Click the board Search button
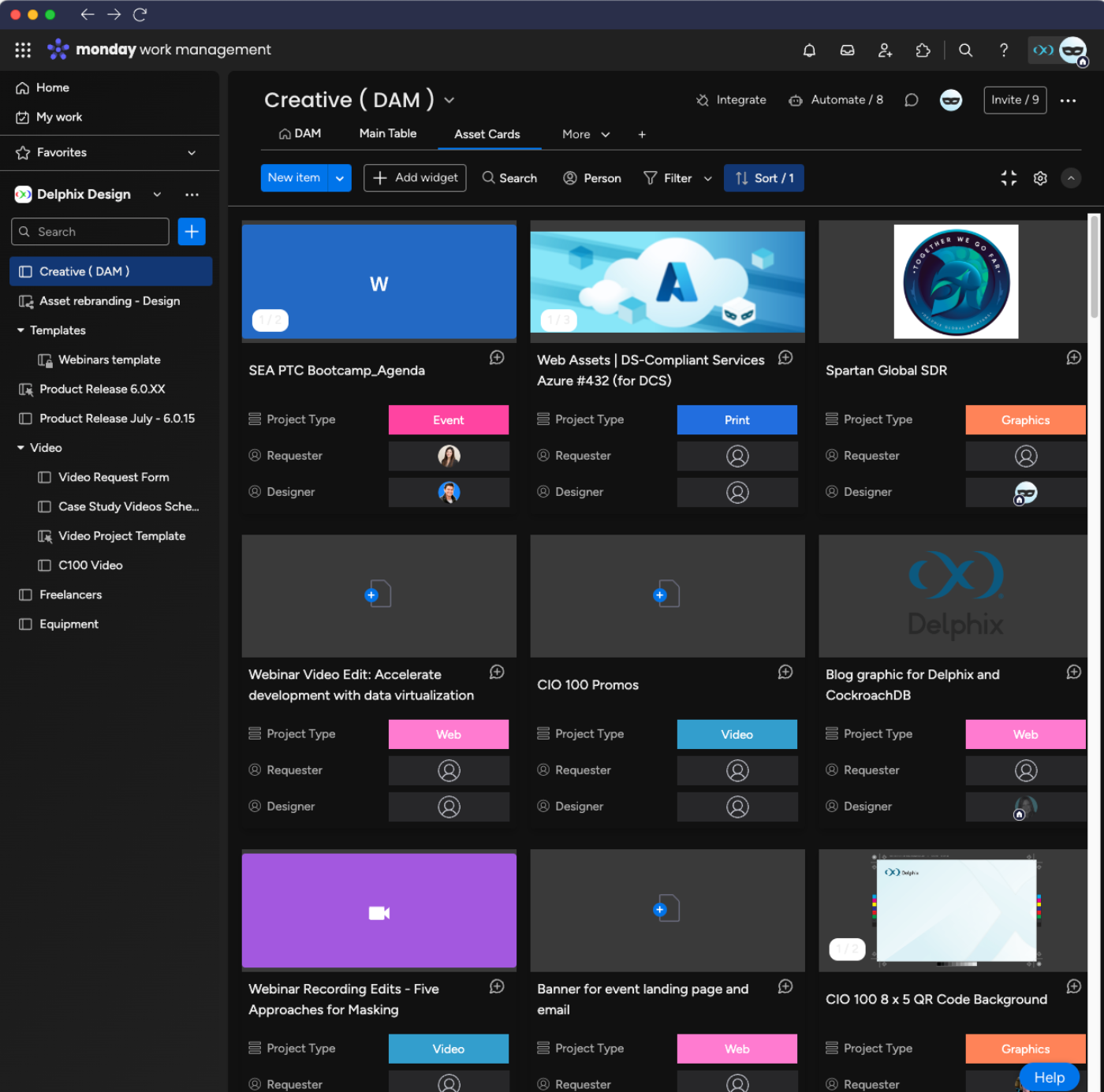1104x1092 pixels. (x=509, y=178)
